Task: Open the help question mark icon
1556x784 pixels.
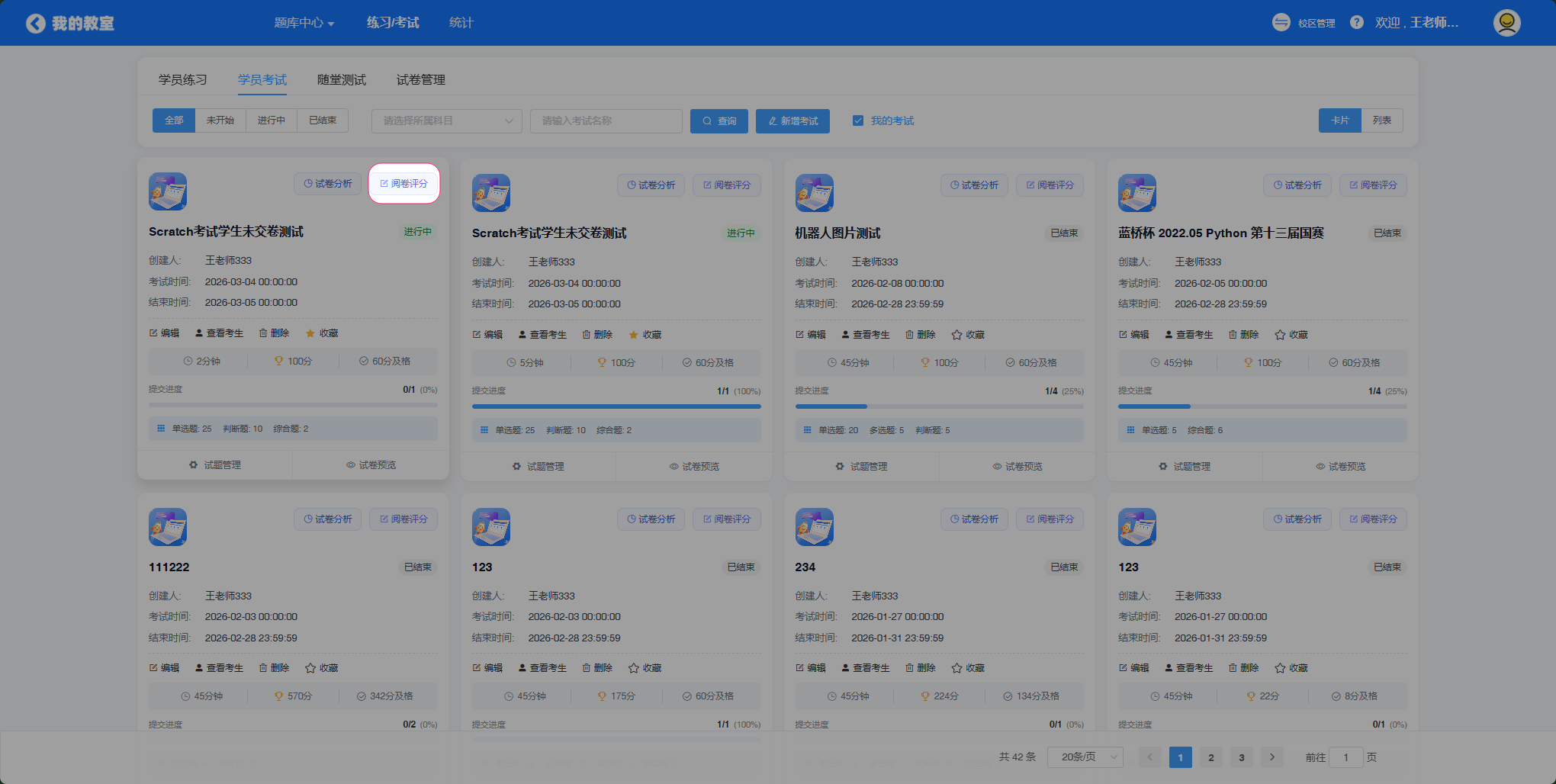Action: coord(1356,23)
